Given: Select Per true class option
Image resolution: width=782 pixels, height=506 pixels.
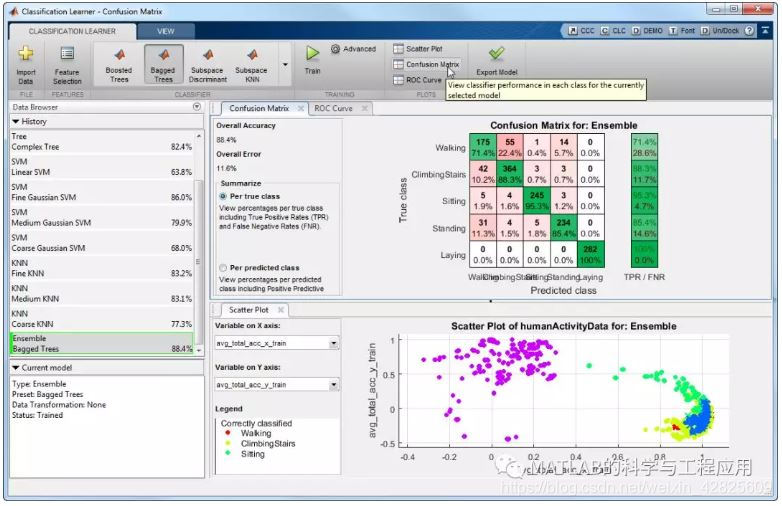Looking at the screenshot, I should 223,196.
